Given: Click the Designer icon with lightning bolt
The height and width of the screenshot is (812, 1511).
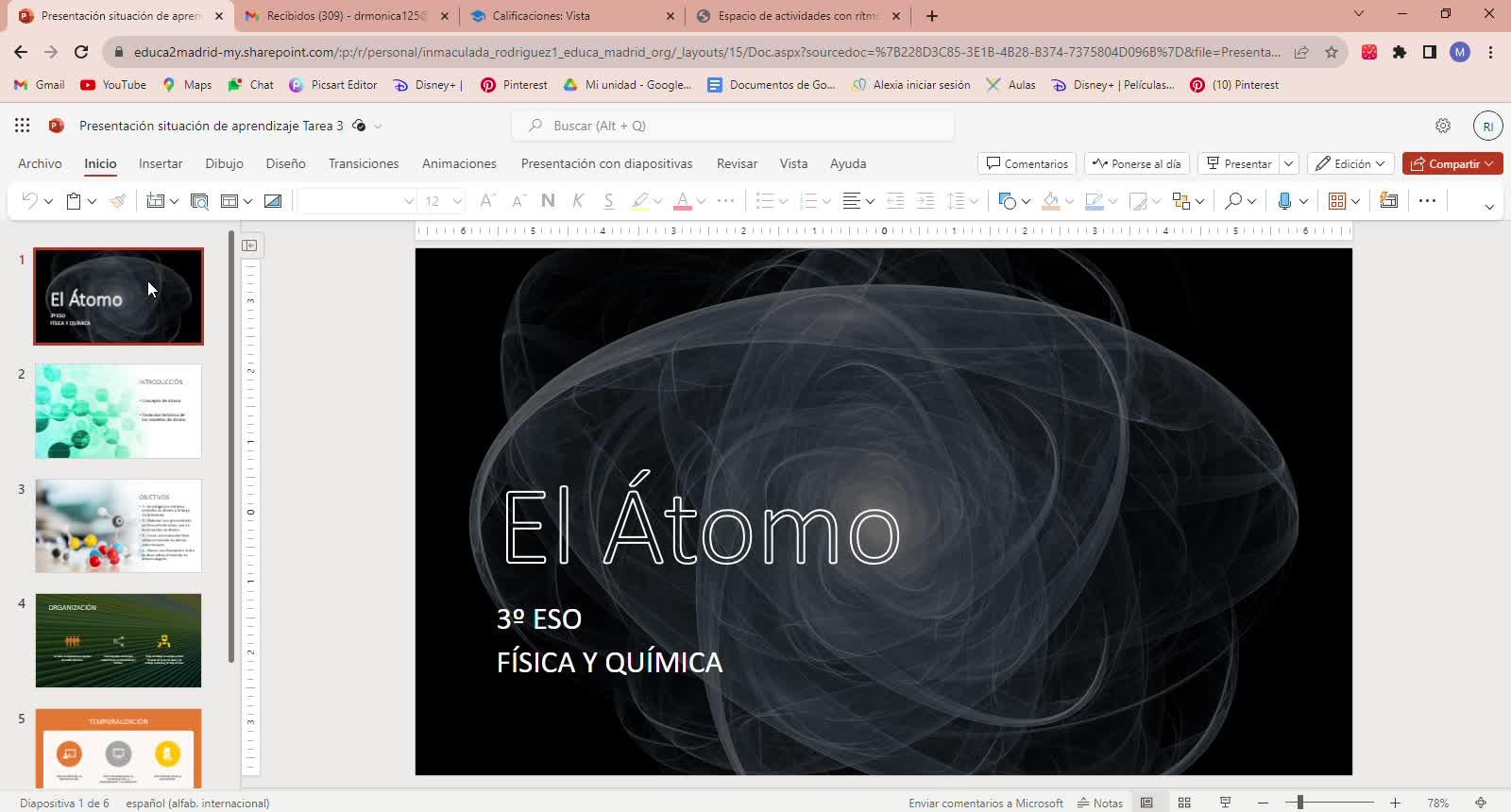Looking at the screenshot, I should 1388,201.
